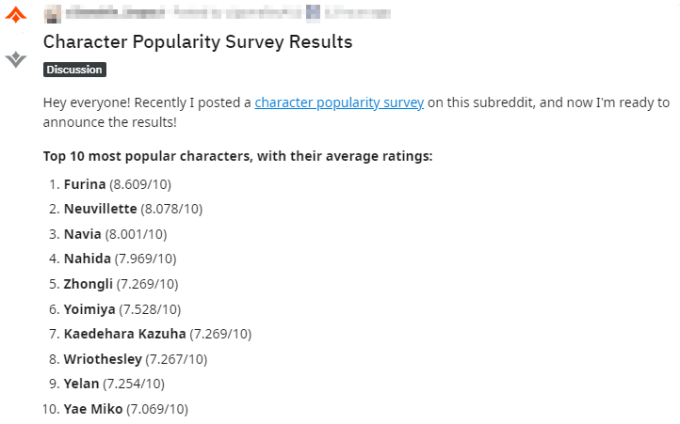
Task: Select the Neuvillette list entry
Action: [102, 209]
